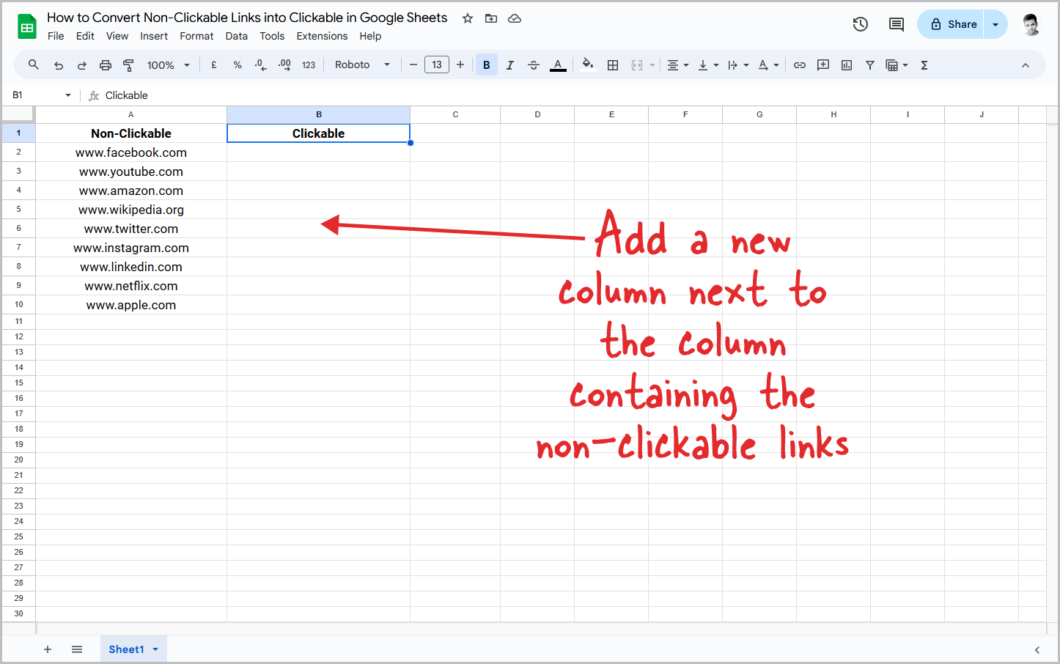Viewport: 1060px width, 664px height.
Task: Open the text color picker
Action: 558,65
